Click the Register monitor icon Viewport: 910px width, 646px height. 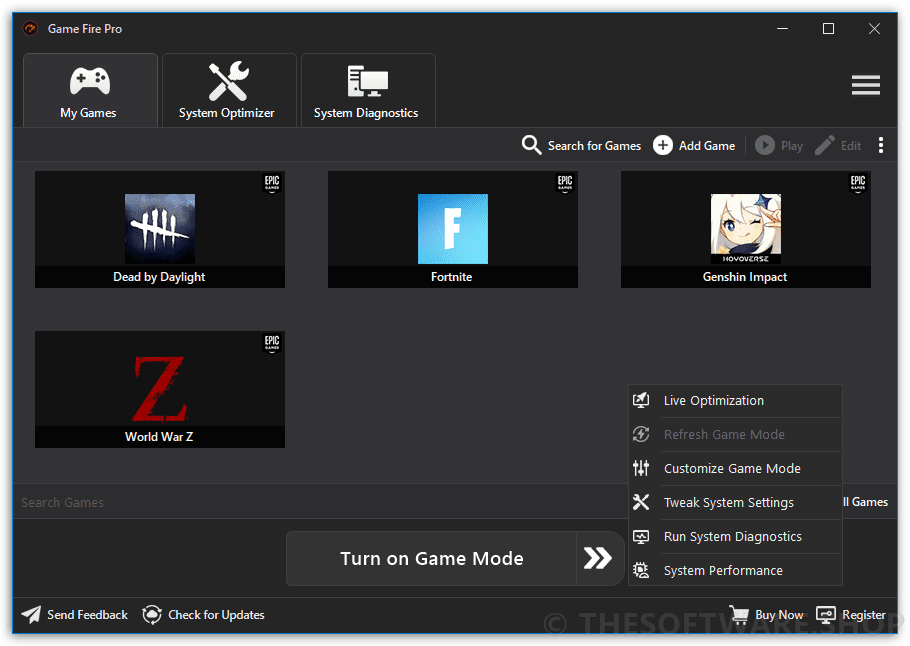tap(826, 614)
